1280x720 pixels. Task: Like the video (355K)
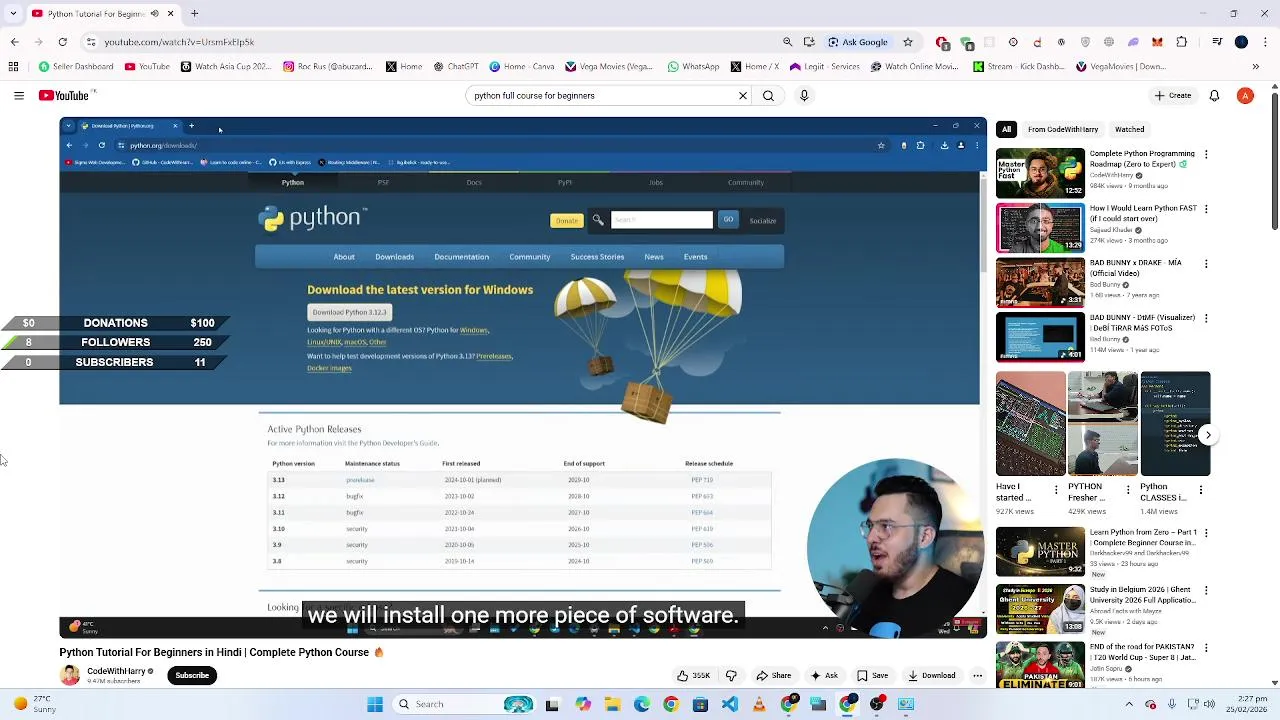pos(693,676)
